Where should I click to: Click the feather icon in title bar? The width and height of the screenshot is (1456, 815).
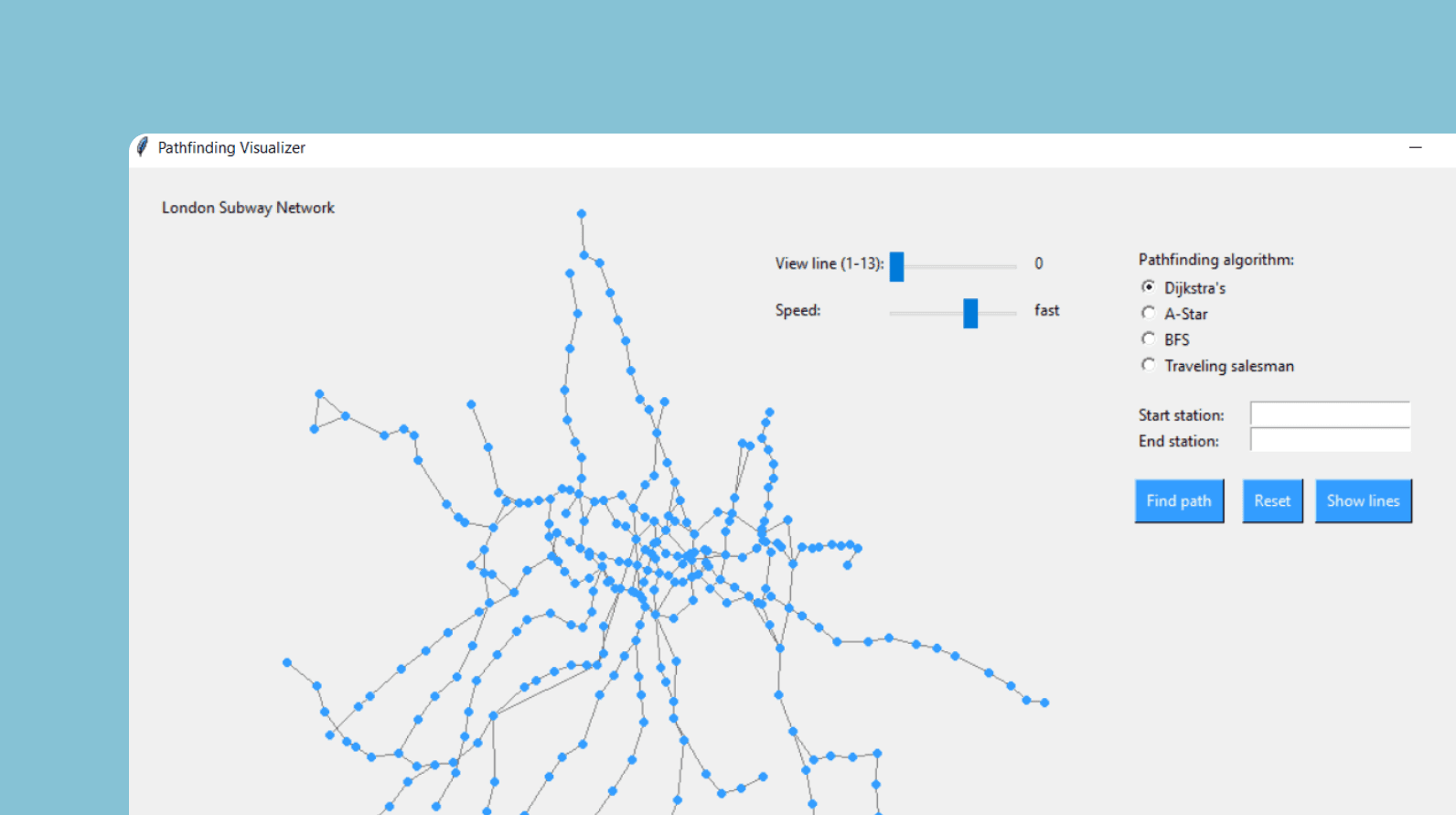(143, 147)
